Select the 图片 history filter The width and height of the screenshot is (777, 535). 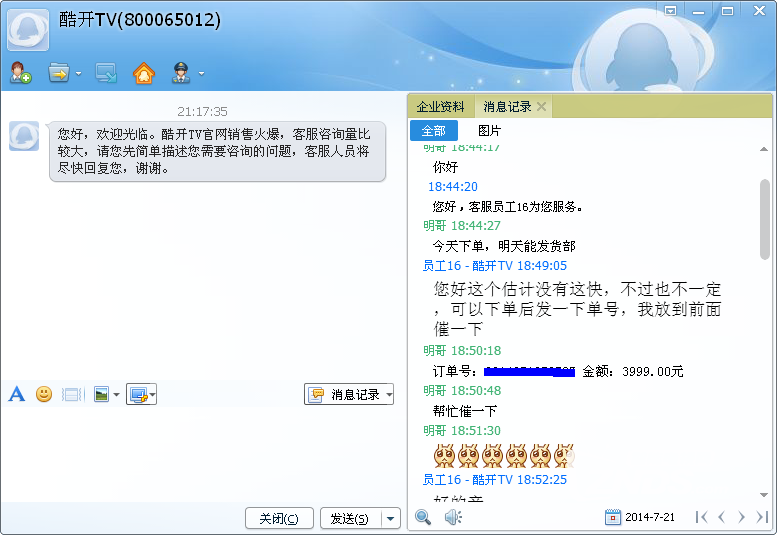pos(489,131)
